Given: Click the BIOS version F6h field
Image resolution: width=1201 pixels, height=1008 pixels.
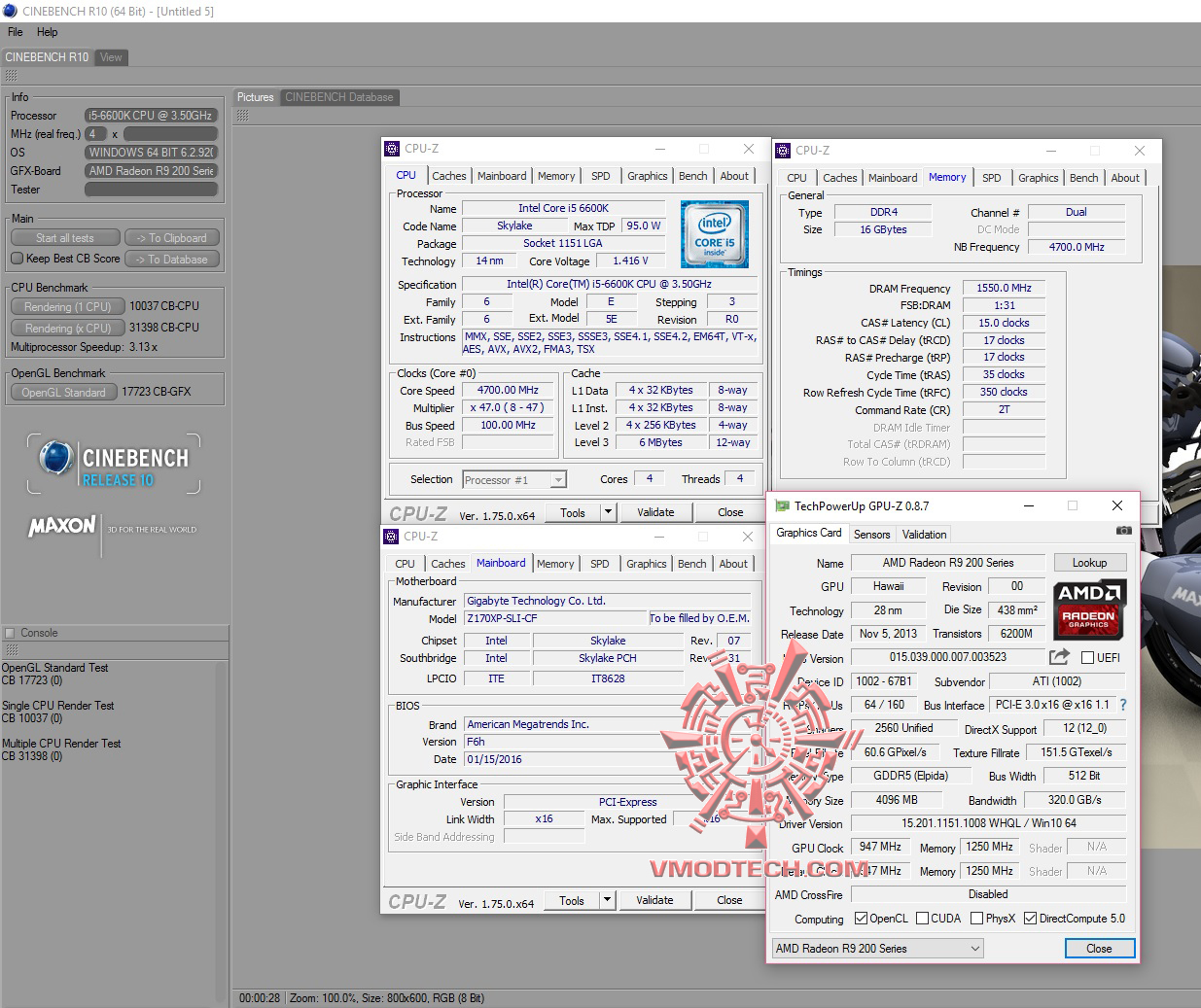Looking at the screenshot, I should [x=607, y=742].
